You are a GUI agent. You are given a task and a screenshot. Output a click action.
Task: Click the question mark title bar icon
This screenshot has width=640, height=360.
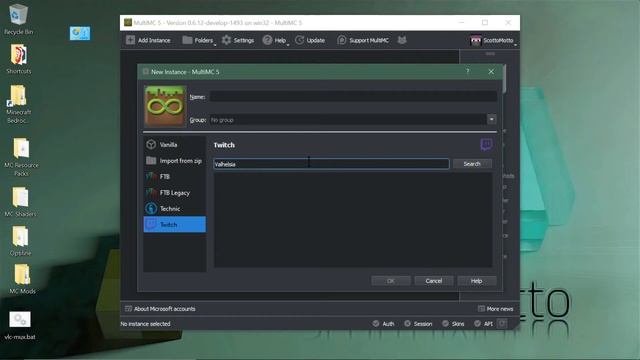(468, 71)
